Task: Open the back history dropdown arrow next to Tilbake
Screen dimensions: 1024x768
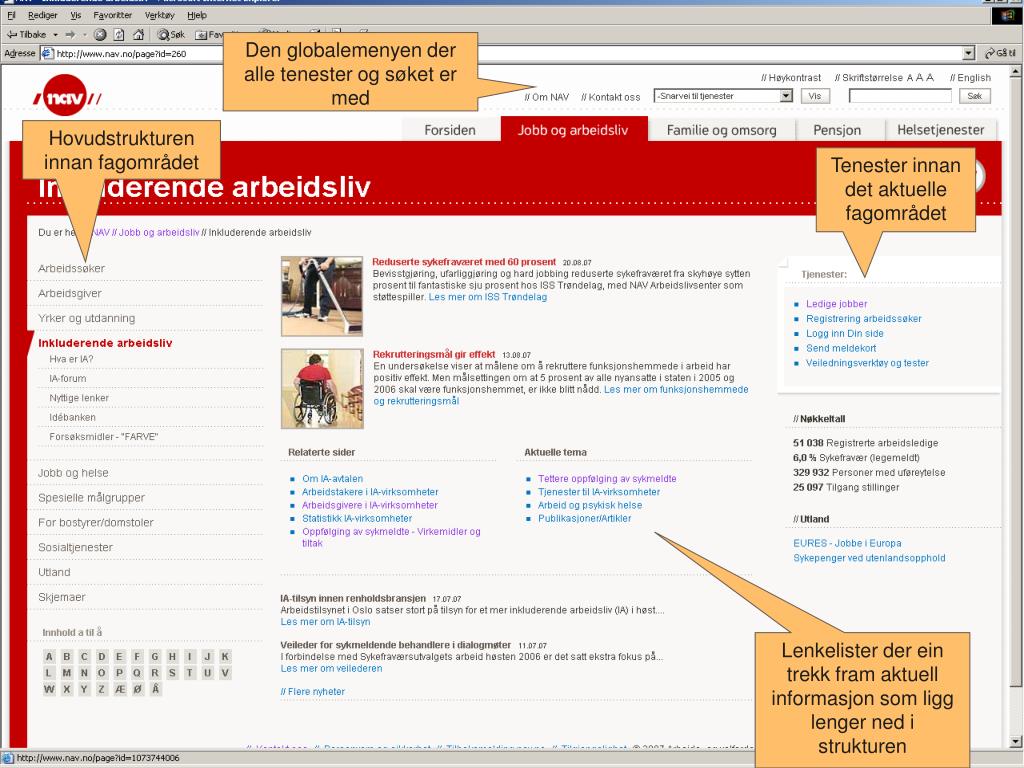Action: 56,35
